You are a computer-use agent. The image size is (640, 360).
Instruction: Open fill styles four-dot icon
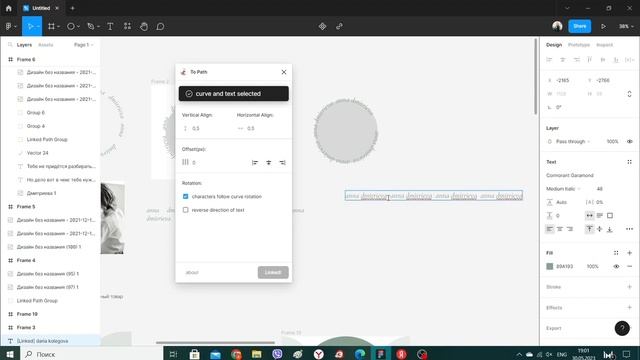[616, 253]
